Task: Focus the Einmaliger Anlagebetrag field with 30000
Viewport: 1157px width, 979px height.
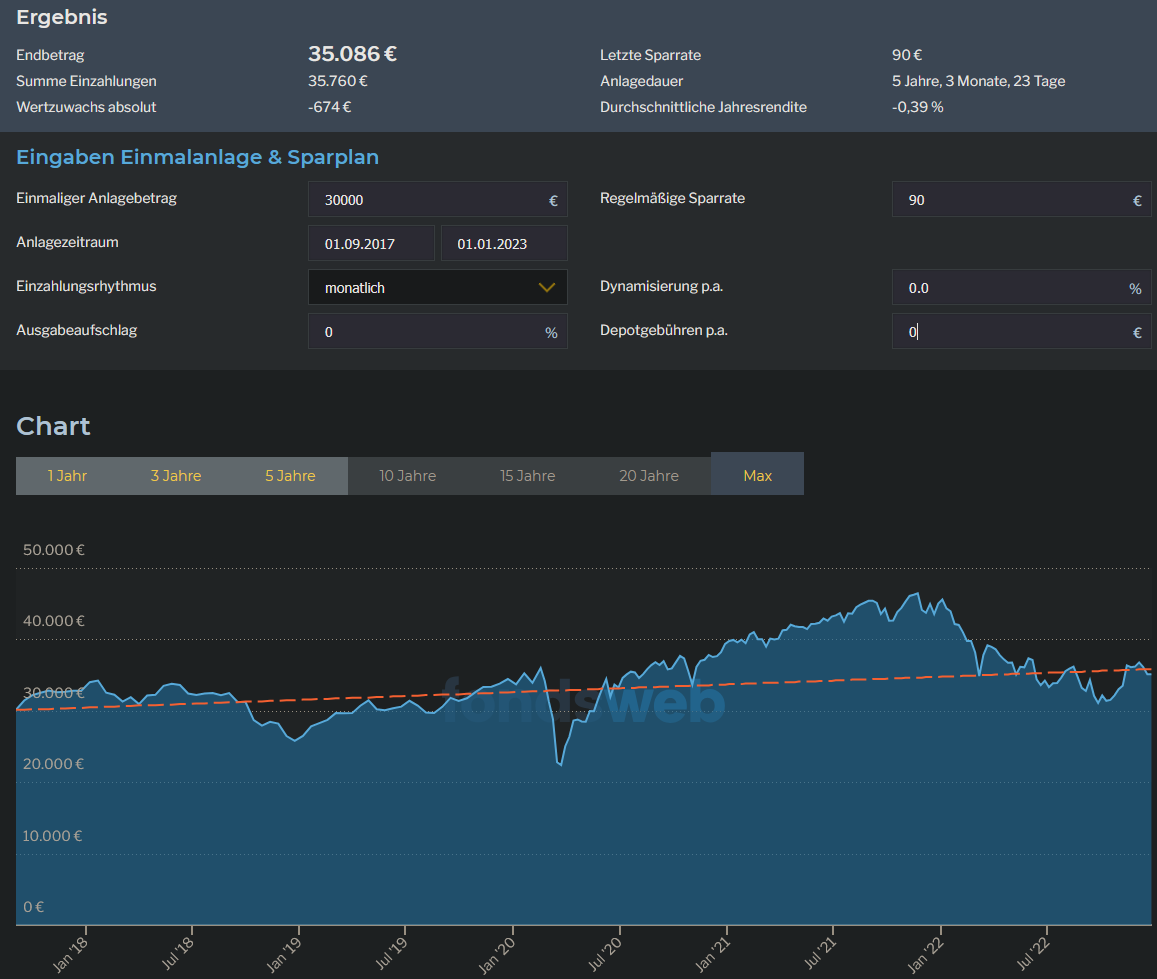Action: [x=430, y=200]
